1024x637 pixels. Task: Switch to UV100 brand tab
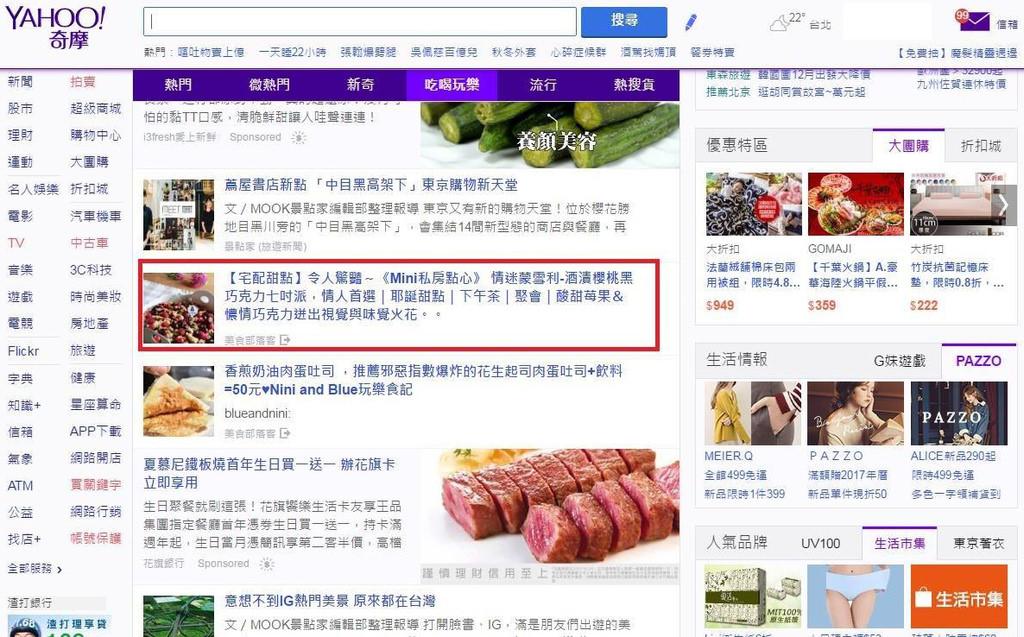pyautogui.click(x=821, y=544)
